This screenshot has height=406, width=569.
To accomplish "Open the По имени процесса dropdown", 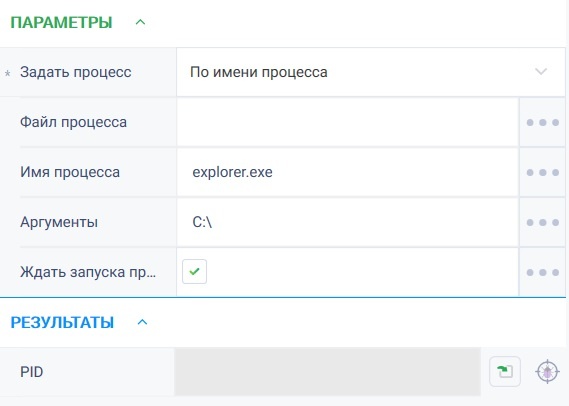I will point(371,72).
